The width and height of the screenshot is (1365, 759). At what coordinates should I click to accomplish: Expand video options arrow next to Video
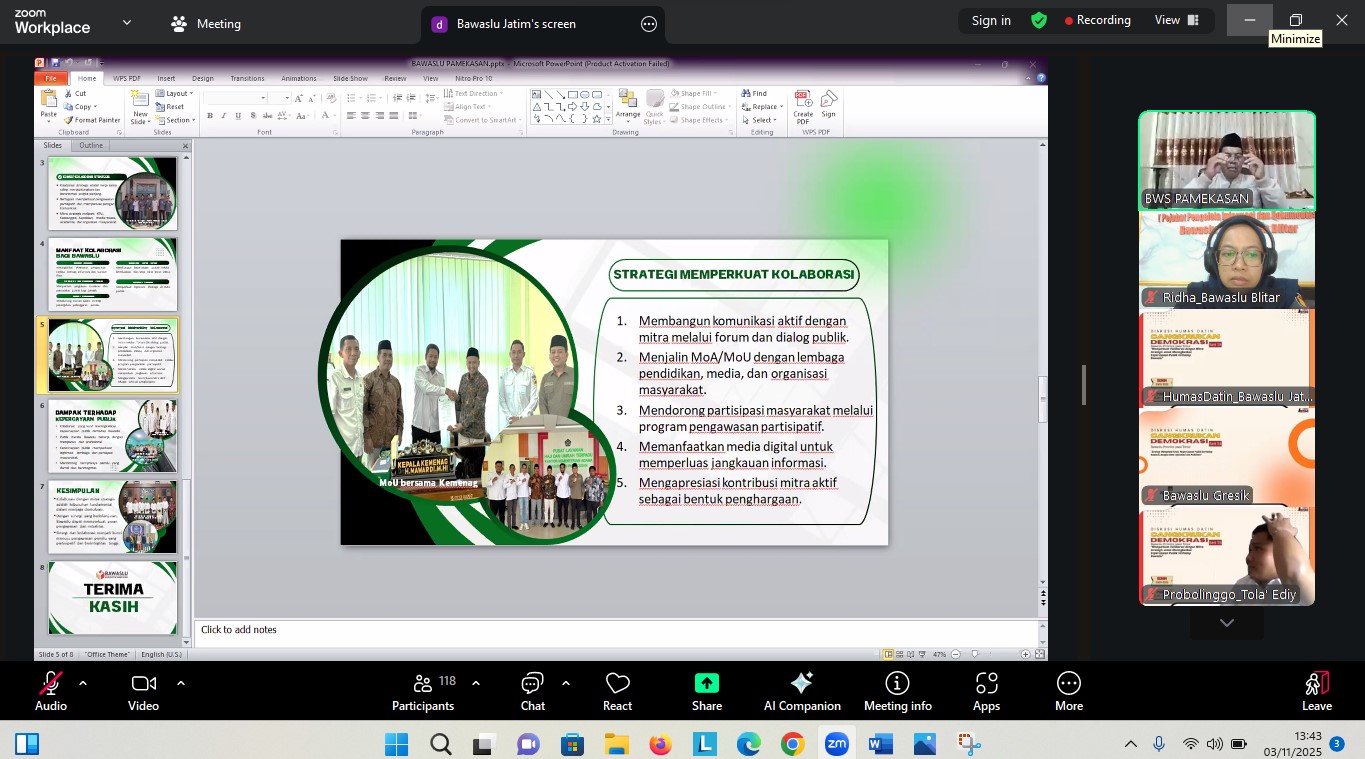(x=181, y=683)
